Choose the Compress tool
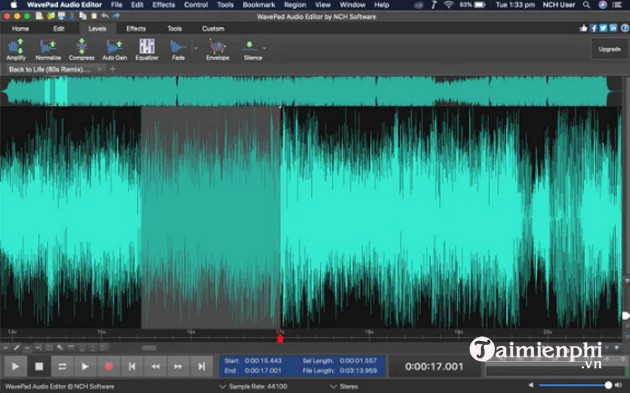This screenshot has height=393, width=630. (82, 49)
